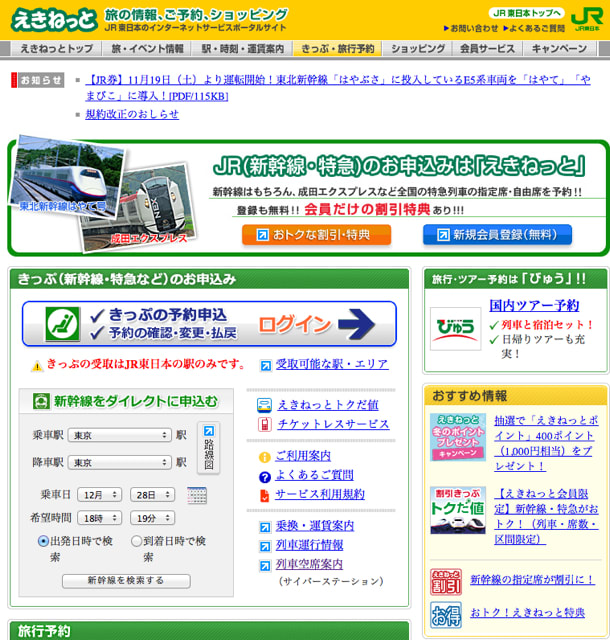The image size is (610, 640).
Task: Click the 列車運行情報 external link icon
Action: click(265, 546)
